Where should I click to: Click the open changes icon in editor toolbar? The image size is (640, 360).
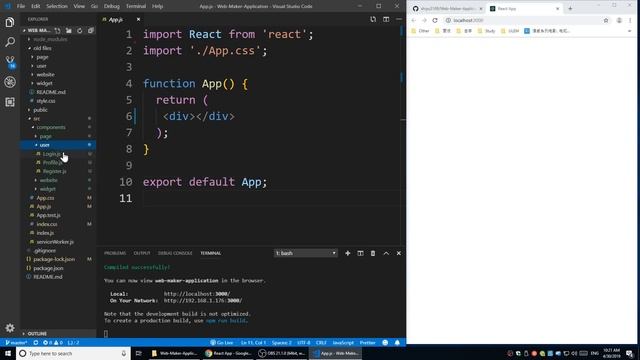click(x=373, y=19)
